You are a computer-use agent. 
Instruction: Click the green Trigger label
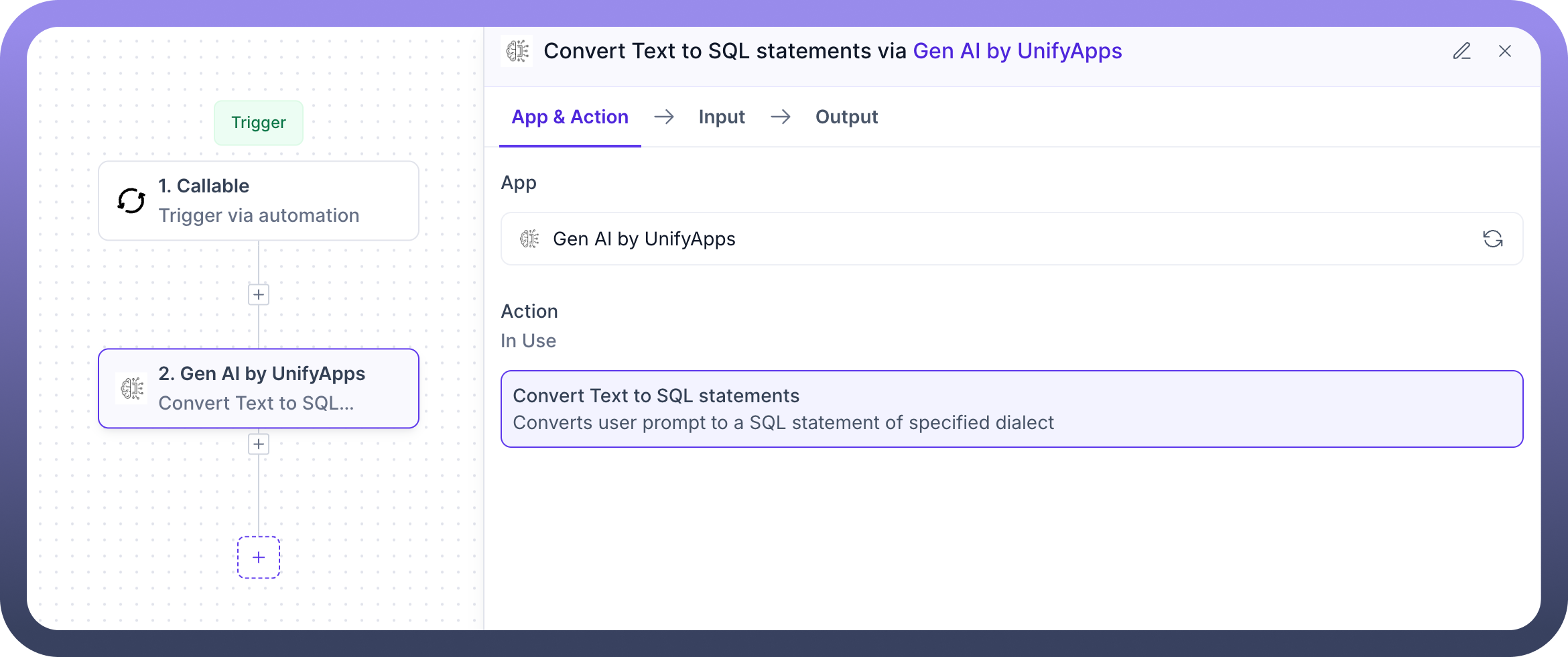(259, 123)
